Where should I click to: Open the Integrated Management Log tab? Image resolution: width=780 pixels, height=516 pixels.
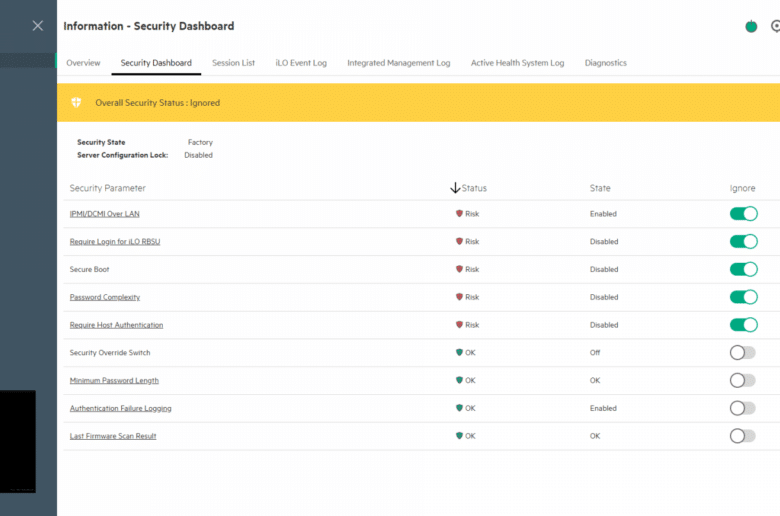pyautogui.click(x=398, y=63)
